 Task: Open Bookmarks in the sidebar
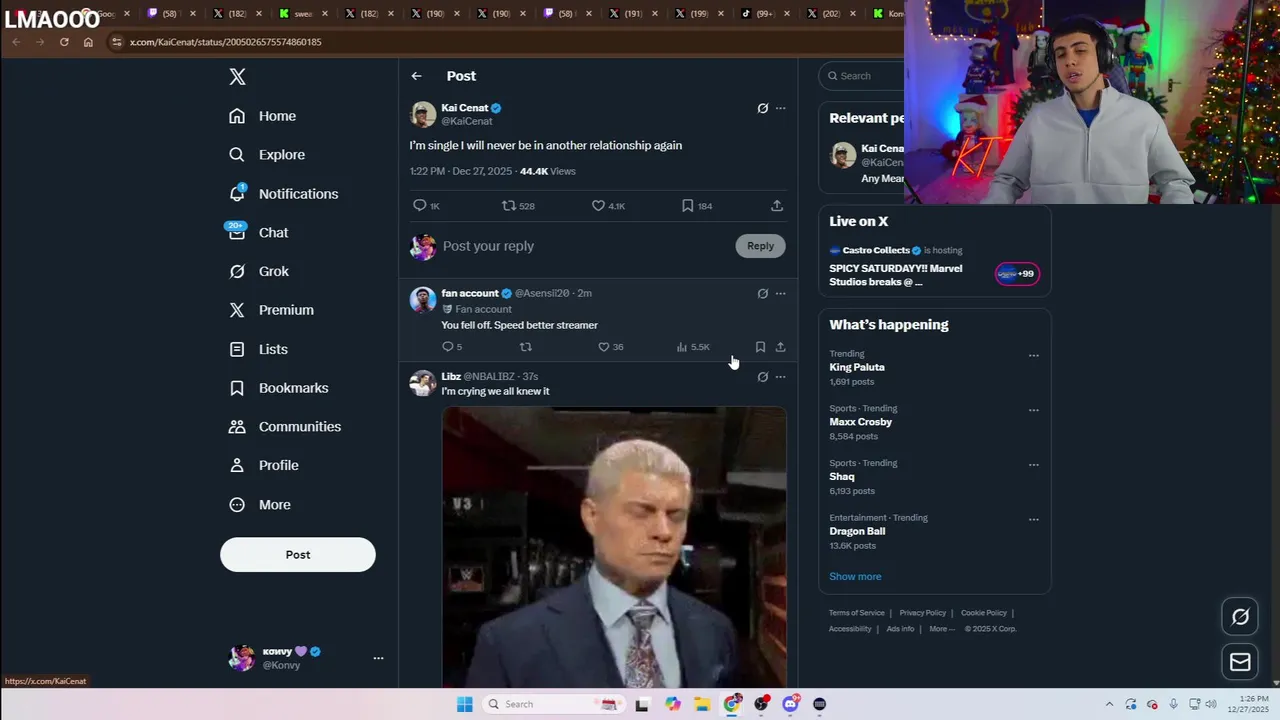[x=278, y=388]
